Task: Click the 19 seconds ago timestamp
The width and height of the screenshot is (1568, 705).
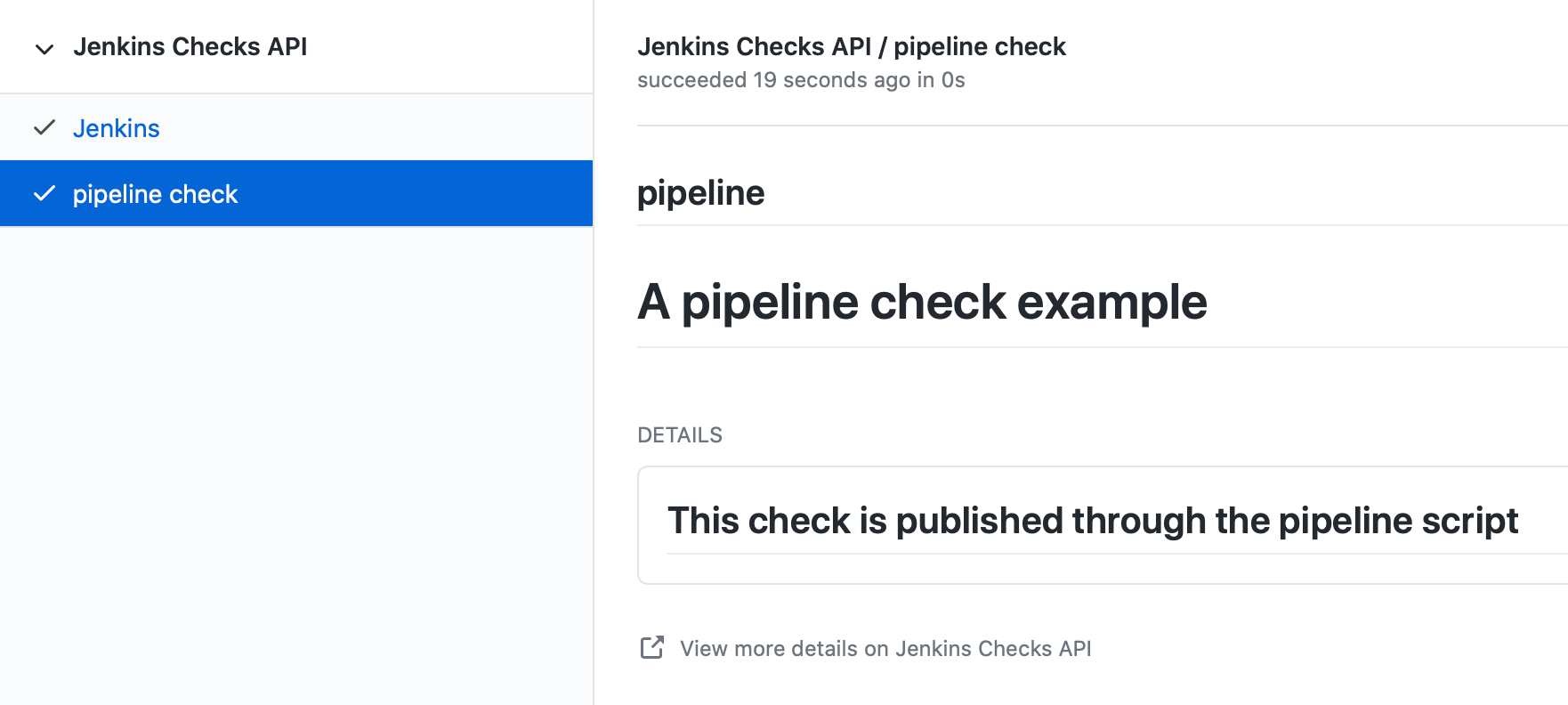Action: (x=831, y=80)
